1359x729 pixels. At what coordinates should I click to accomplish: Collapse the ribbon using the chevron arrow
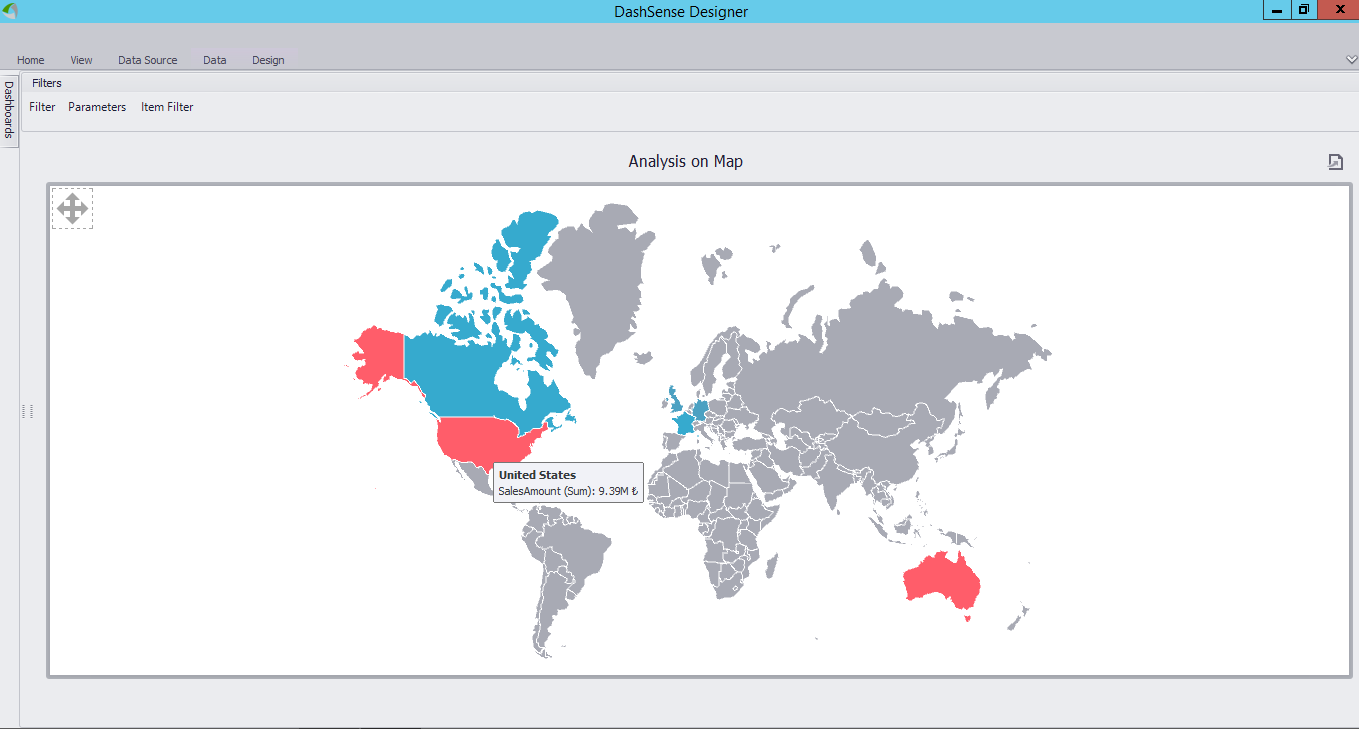(x=1352, y=60)
